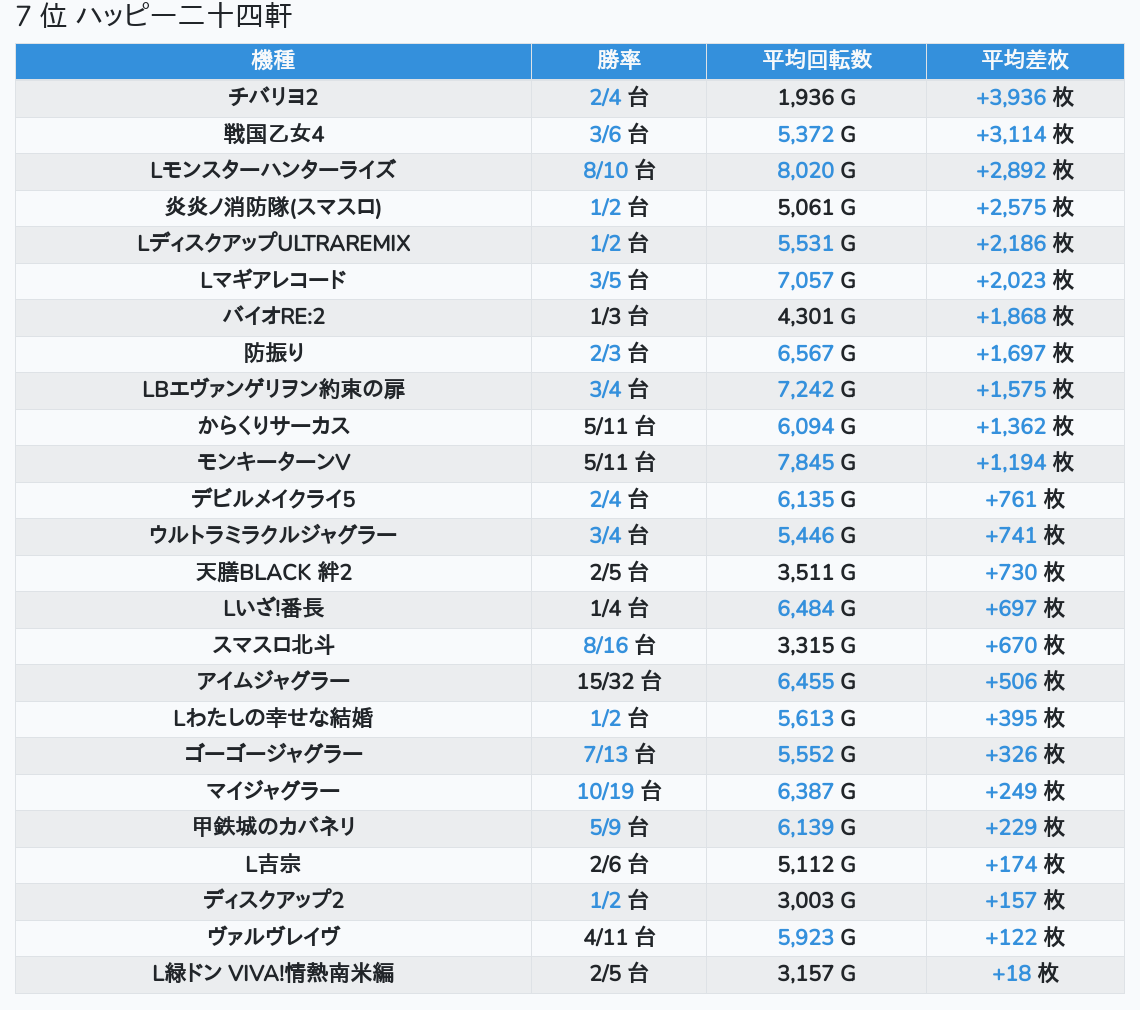Click the +3,936 枚 difference value

pyautogui.click(x=1025, y=97)
